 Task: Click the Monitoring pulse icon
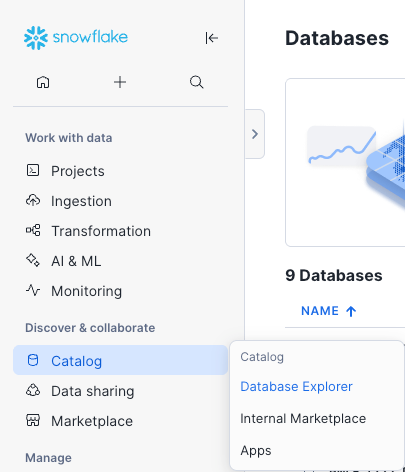click(33, 290)
